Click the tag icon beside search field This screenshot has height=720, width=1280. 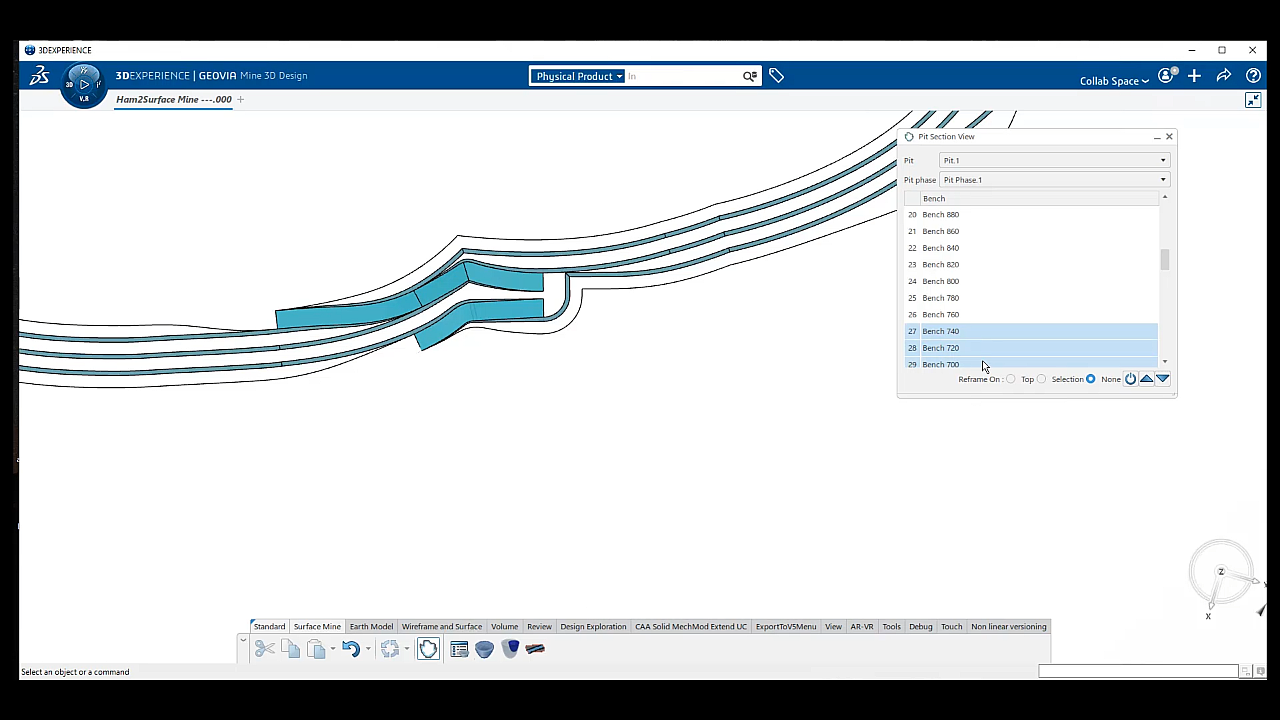click(x=776, y=76)
